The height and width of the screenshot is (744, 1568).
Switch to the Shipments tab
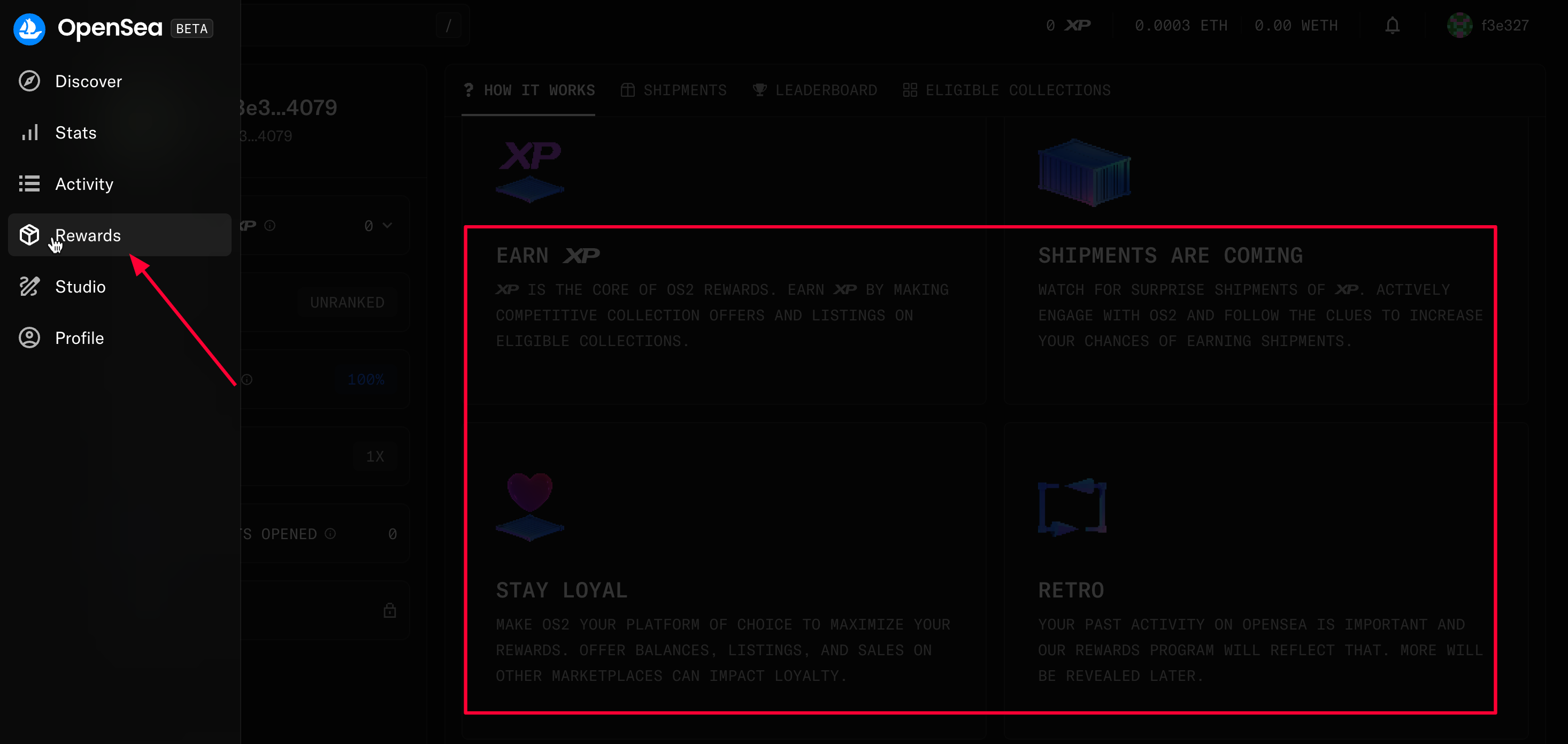pos(673,90)
